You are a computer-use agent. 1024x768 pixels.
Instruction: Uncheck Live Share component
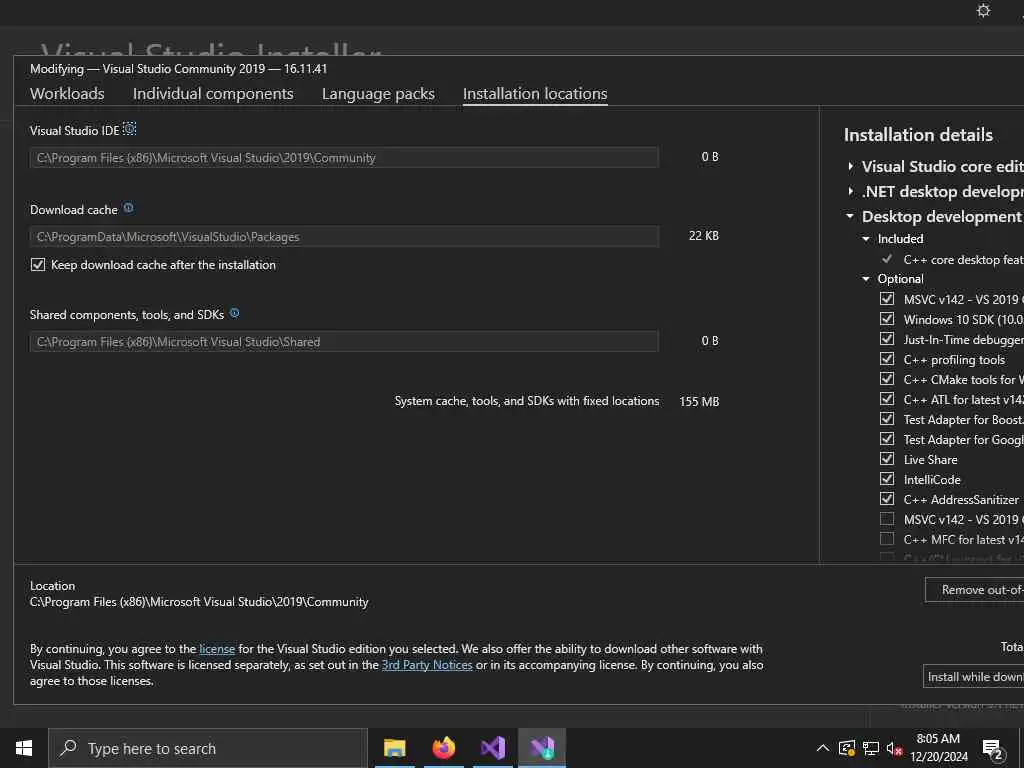click(886, 459)
